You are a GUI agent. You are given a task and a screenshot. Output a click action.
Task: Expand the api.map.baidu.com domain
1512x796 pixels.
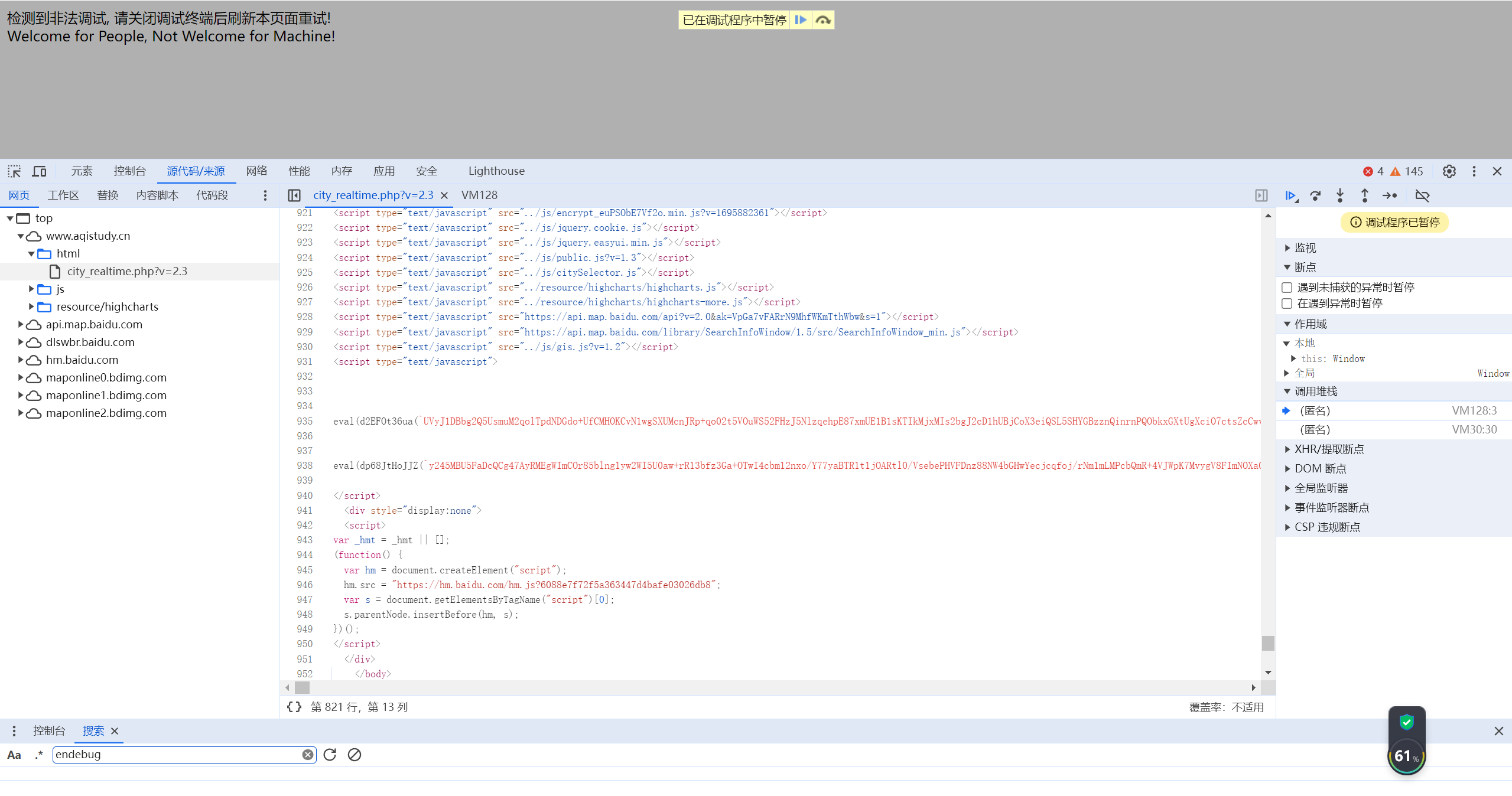(21, 324)
